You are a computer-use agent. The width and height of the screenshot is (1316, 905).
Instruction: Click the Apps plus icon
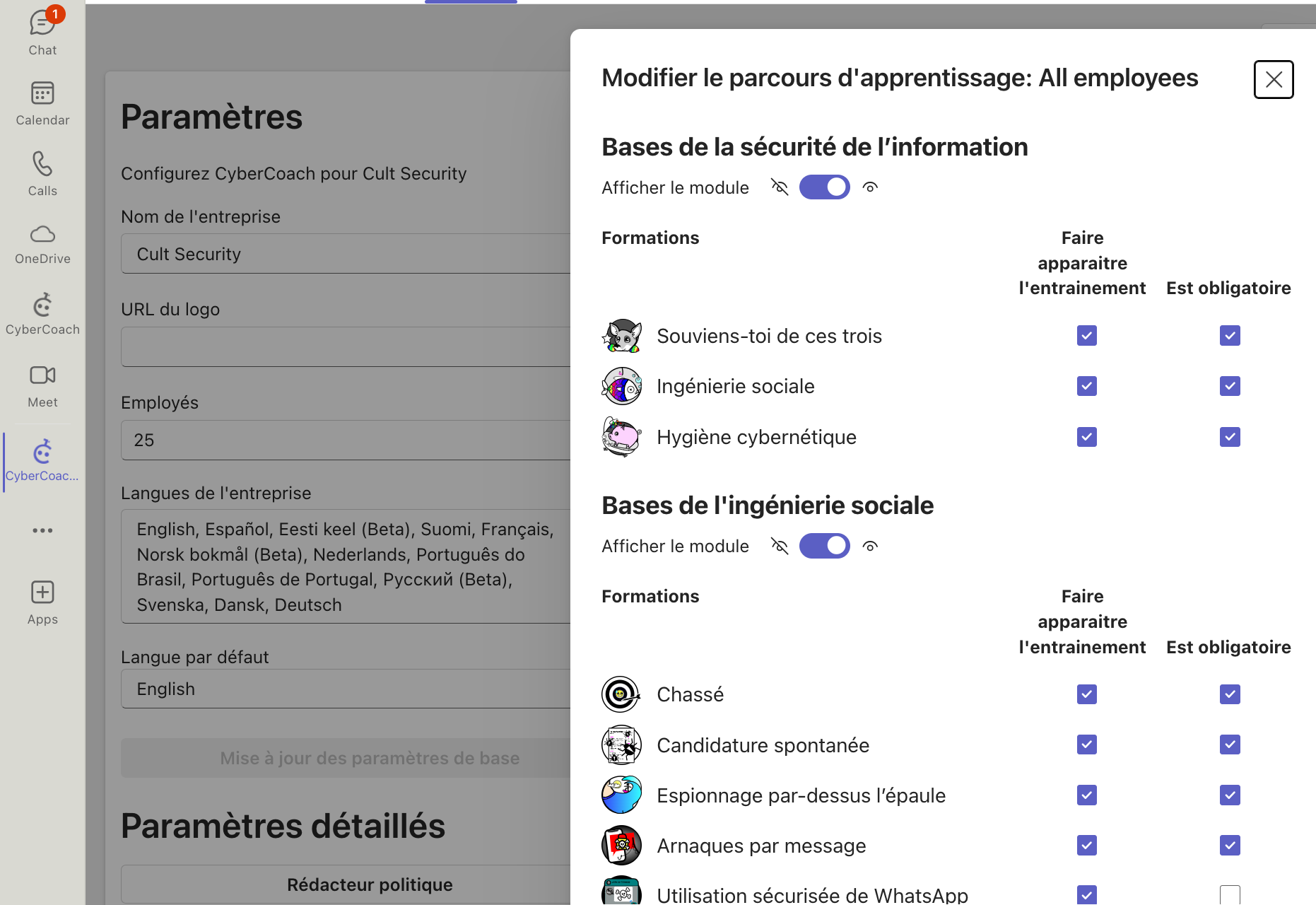click(42, 602)
